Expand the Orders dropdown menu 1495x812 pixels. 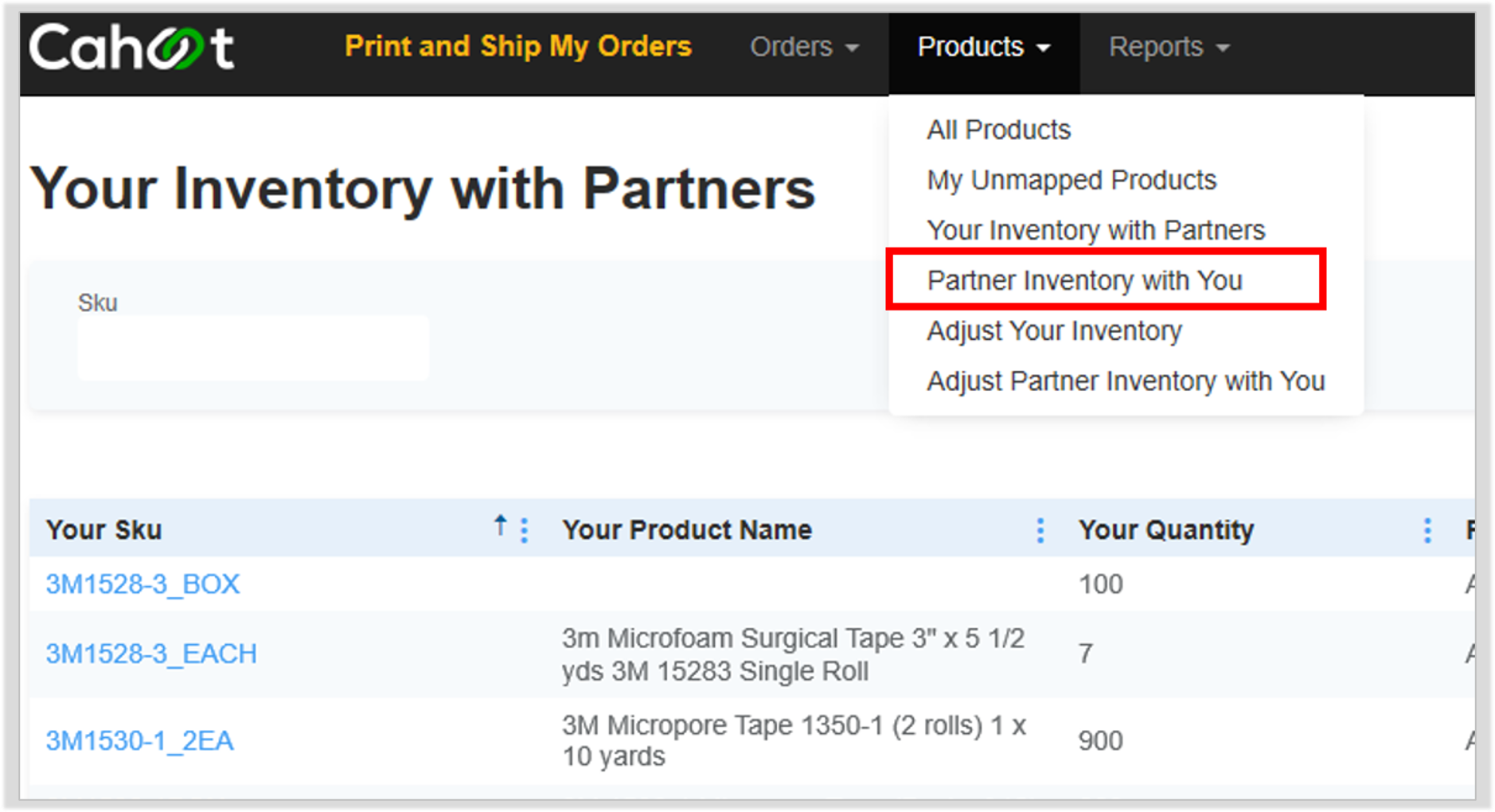click(x=804, y=47)
